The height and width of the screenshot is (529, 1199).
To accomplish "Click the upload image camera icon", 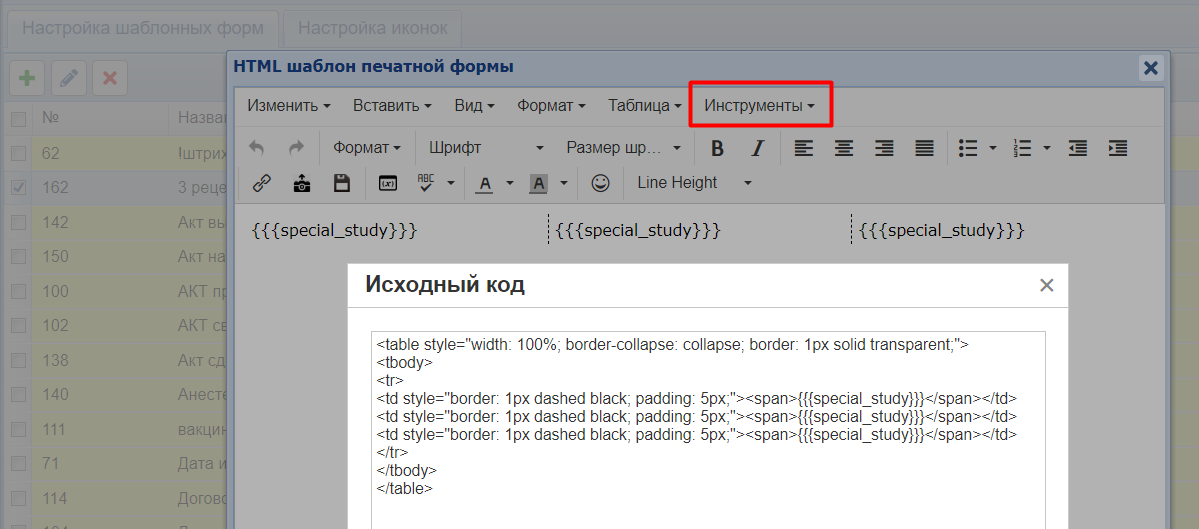I will pos(301,183).
